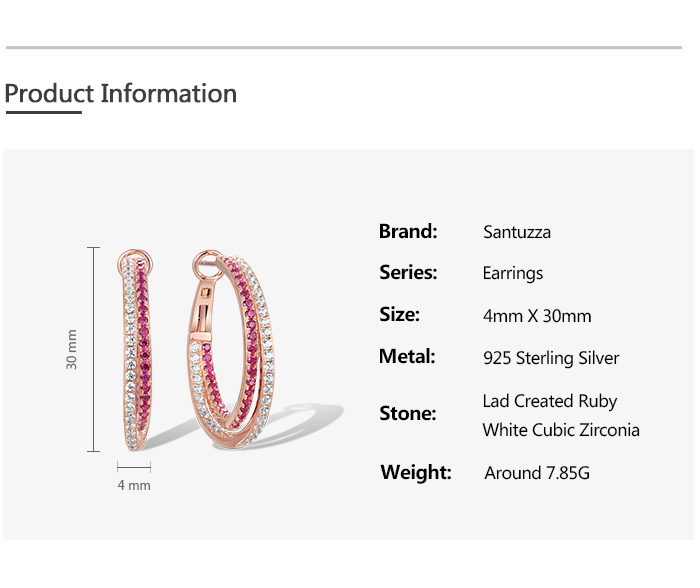Click the 30 mm height dimension label

click(72, 349)
